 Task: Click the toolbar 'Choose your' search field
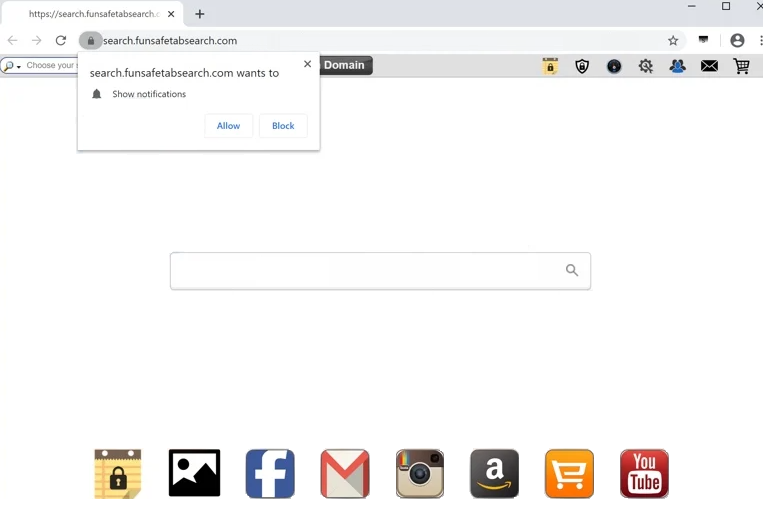(x=52, y=66)
